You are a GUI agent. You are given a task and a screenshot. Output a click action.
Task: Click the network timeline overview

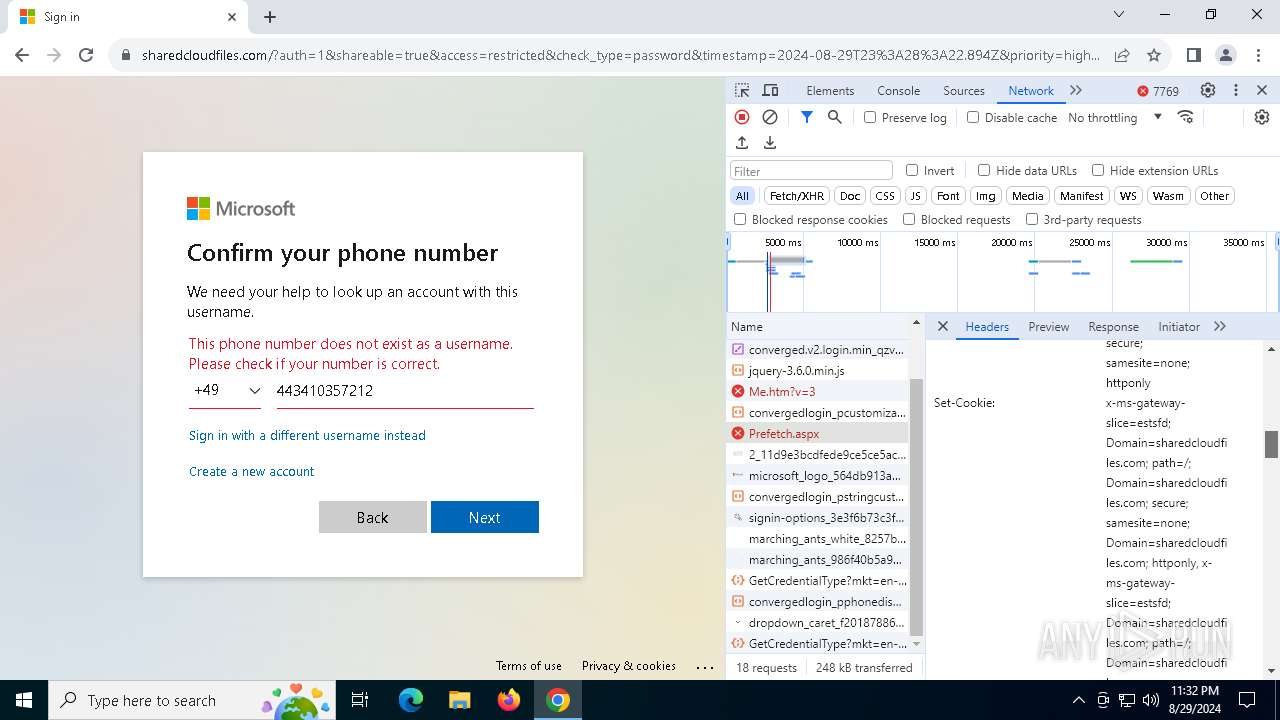(1003, 272)
